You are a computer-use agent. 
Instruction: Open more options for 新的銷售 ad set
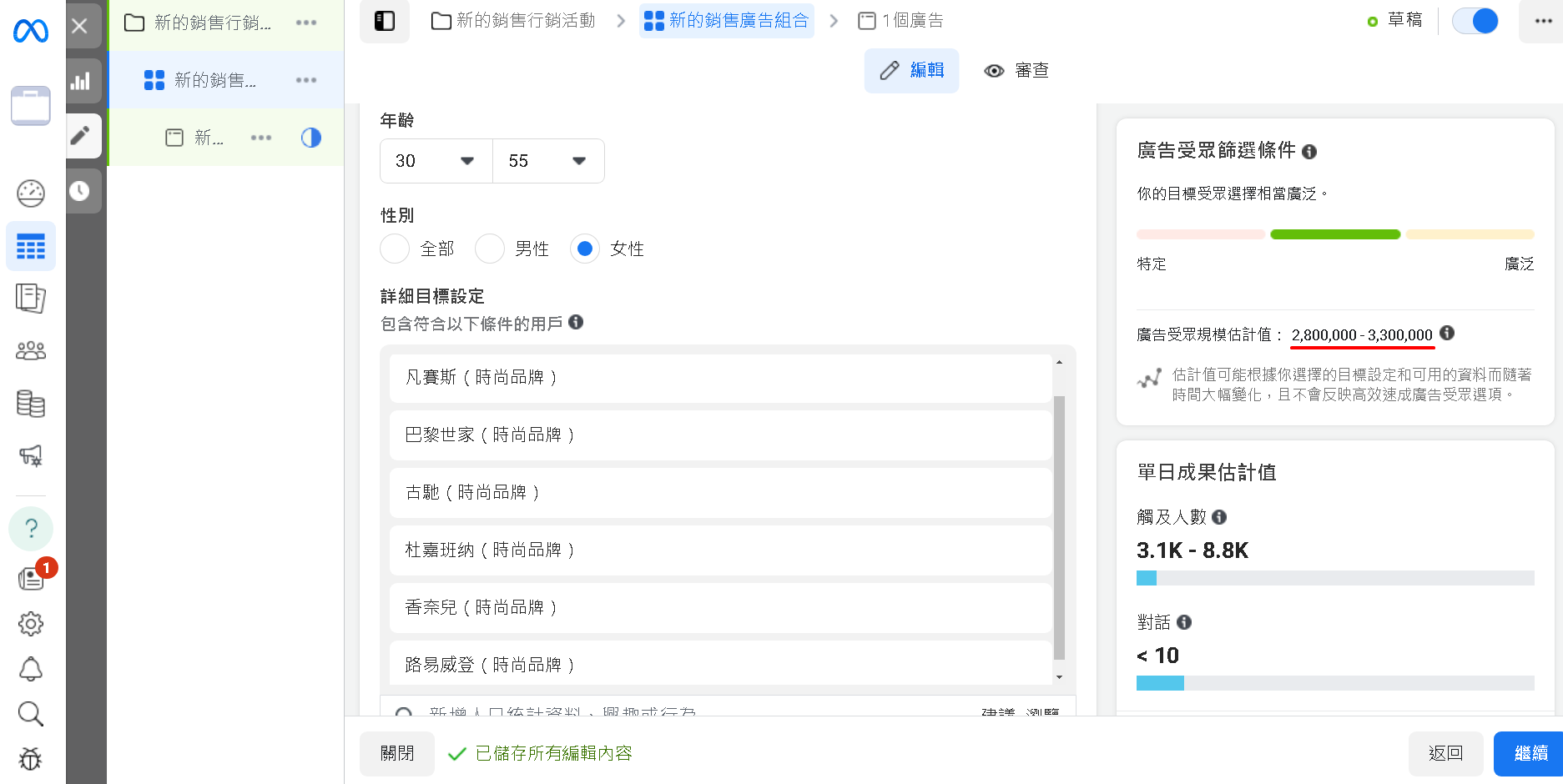[306, 80]
